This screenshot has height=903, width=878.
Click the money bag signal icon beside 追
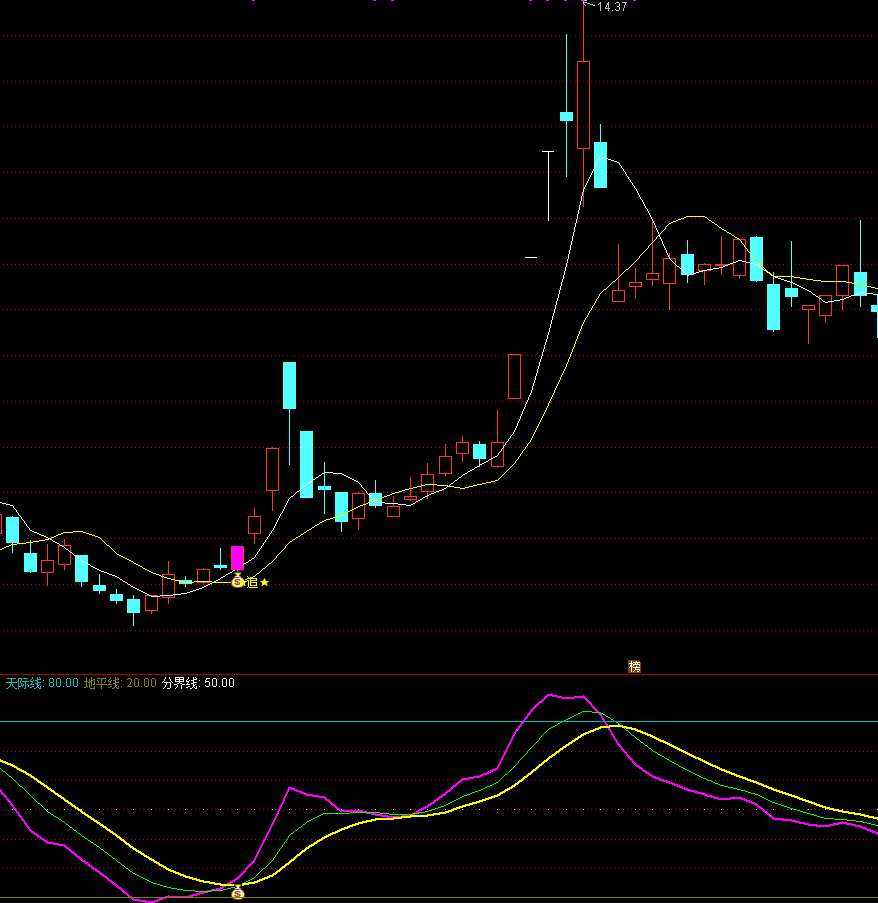click(x=238, y=581)
